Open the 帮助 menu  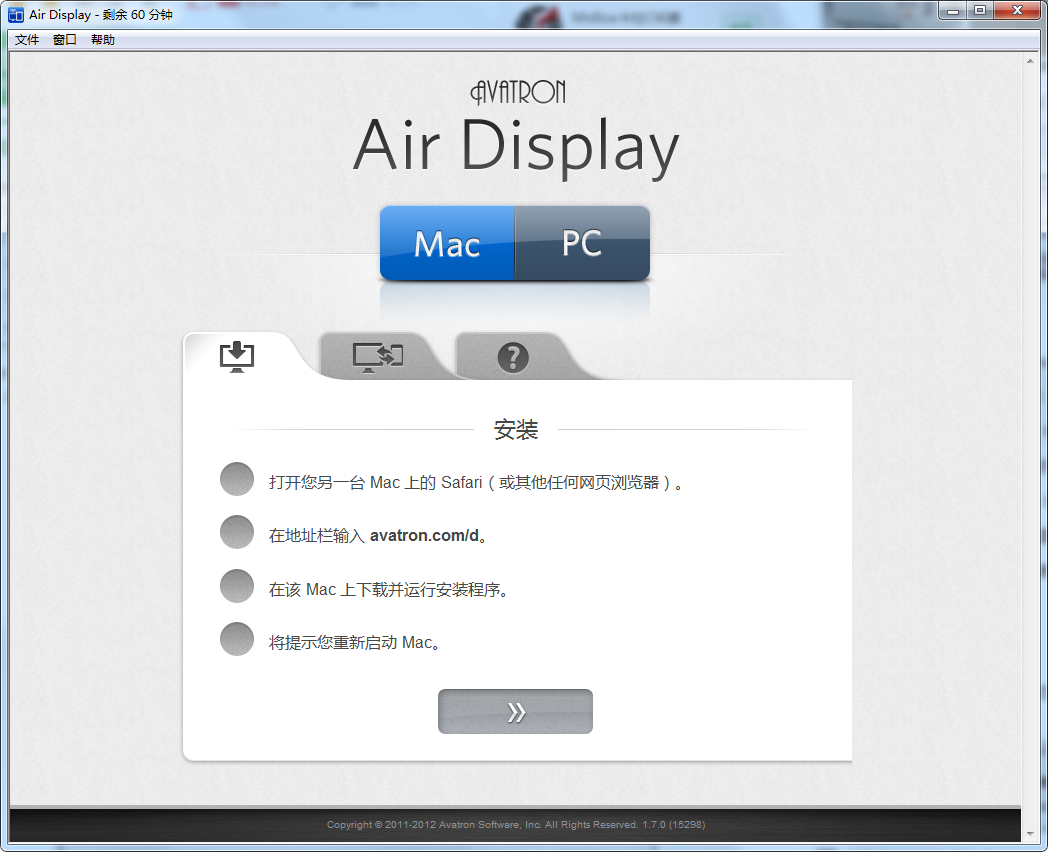point(103,40)
